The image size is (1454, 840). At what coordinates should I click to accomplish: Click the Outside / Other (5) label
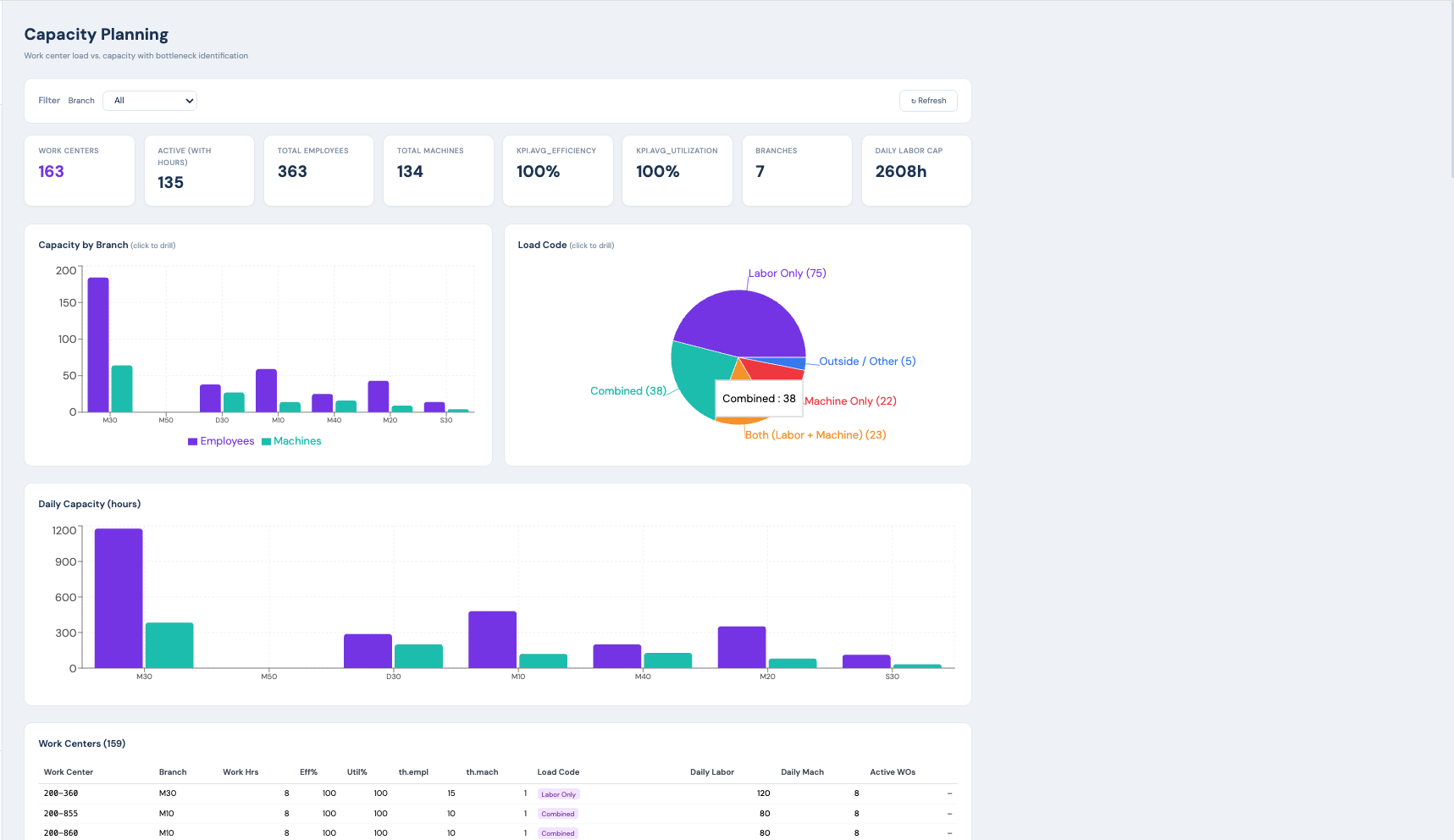867,362
